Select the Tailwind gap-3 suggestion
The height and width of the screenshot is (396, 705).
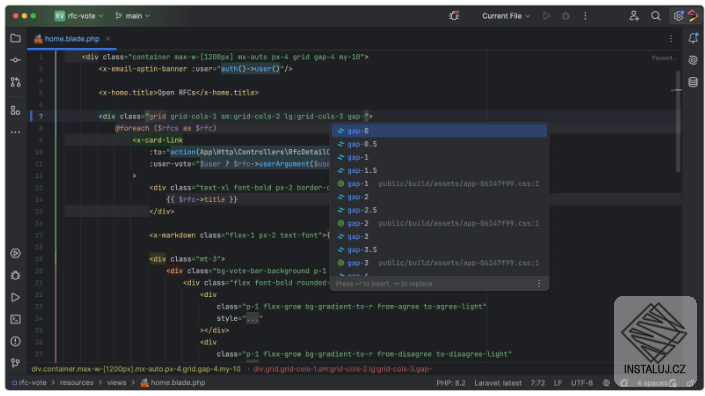[x=439, y=236]
